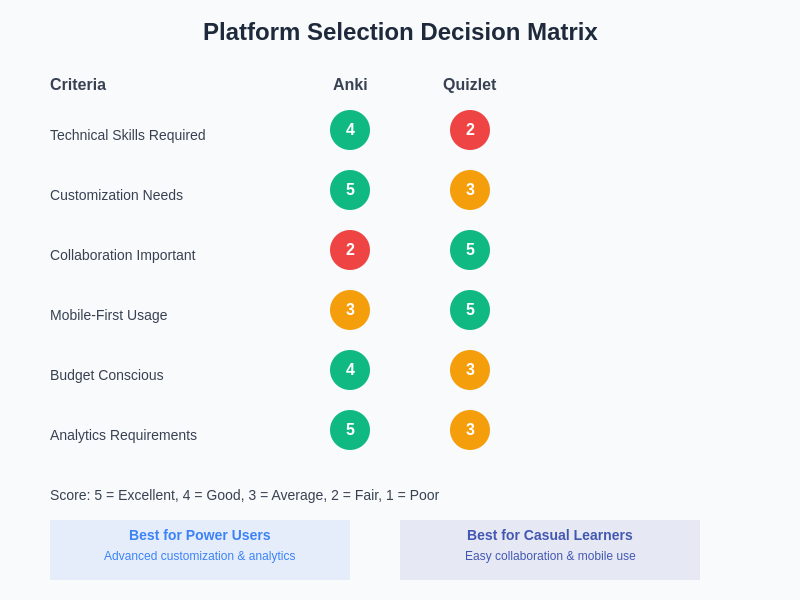Select Anki's Customization Needs score badge
This screenshot has width=800, height=600.
350,190
